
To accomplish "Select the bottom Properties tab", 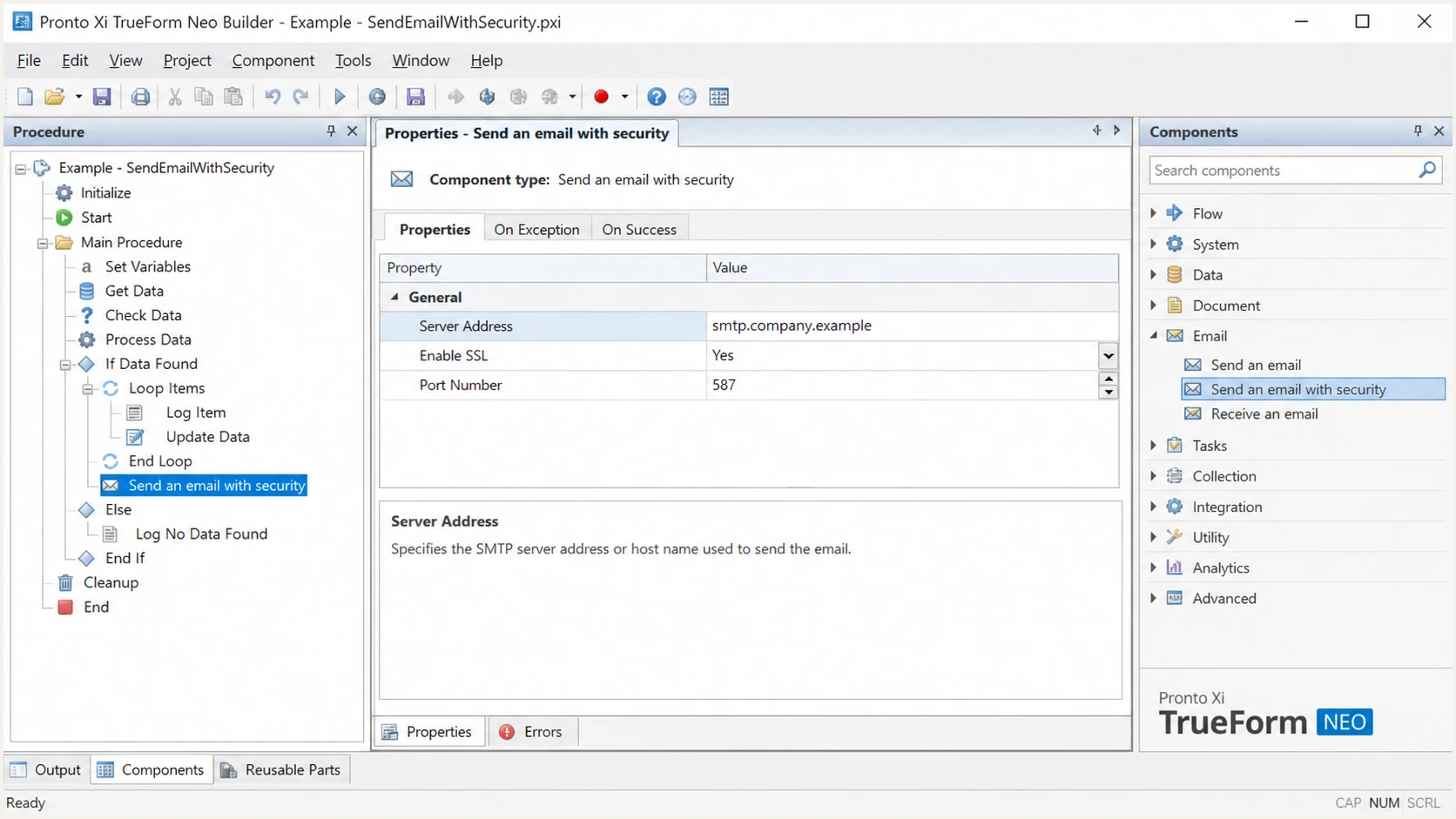I will 428,732.
